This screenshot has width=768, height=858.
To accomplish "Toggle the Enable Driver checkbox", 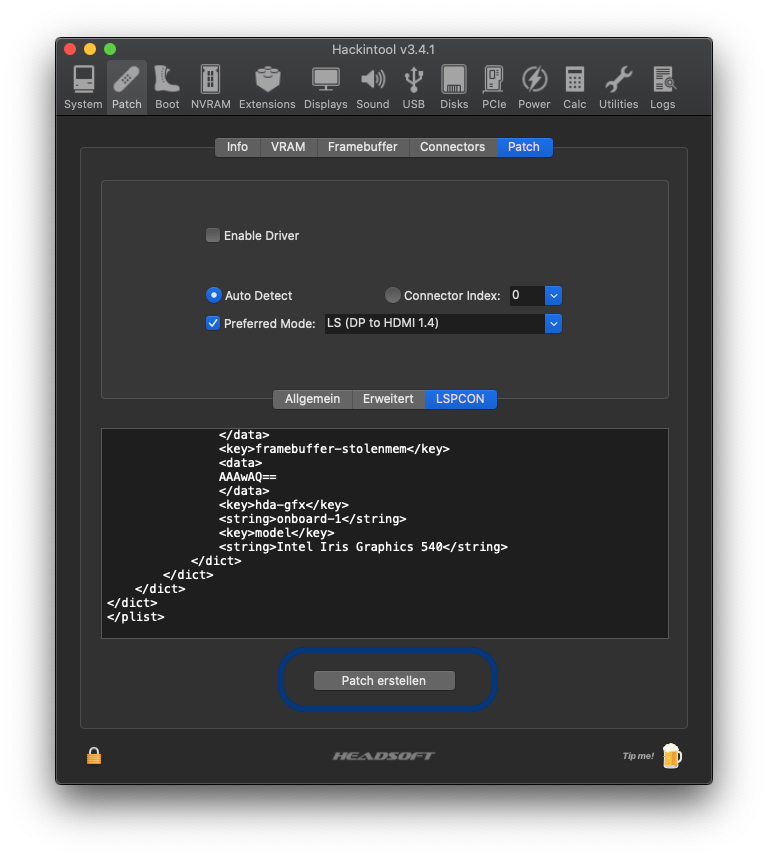I will pos(213,235).
